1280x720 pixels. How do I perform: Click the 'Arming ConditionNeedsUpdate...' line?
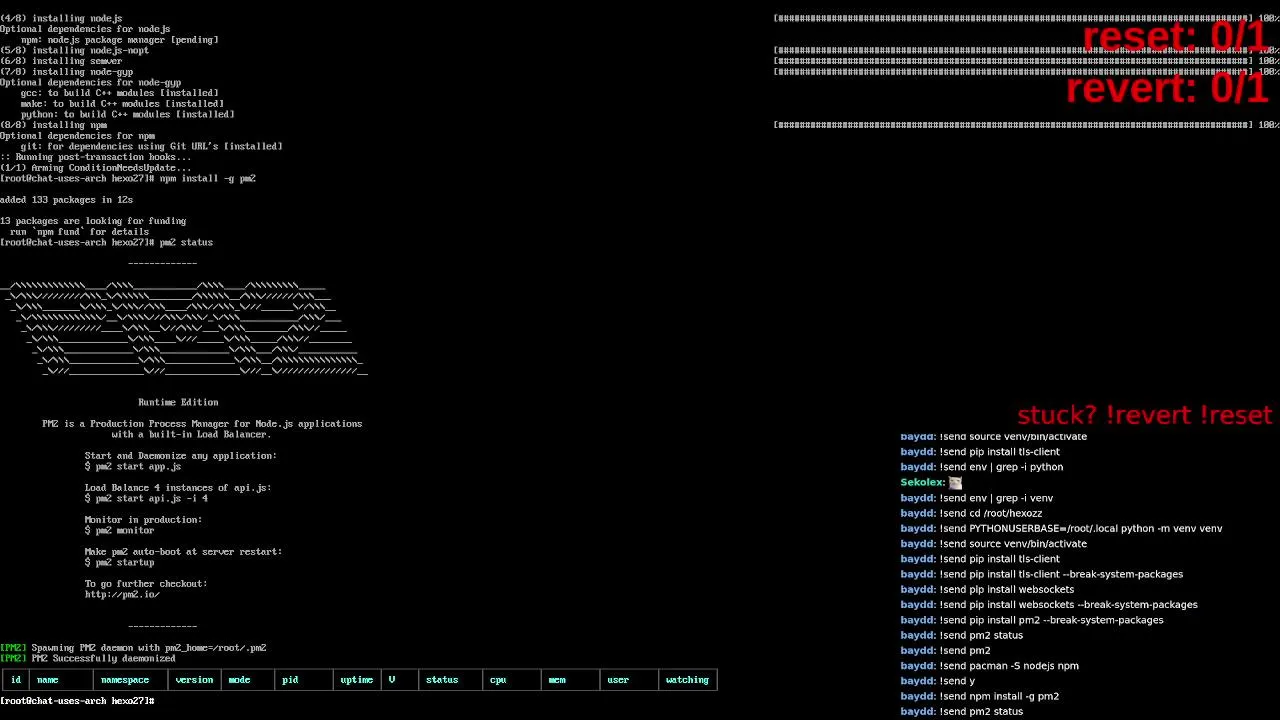(x=95, y=168)
